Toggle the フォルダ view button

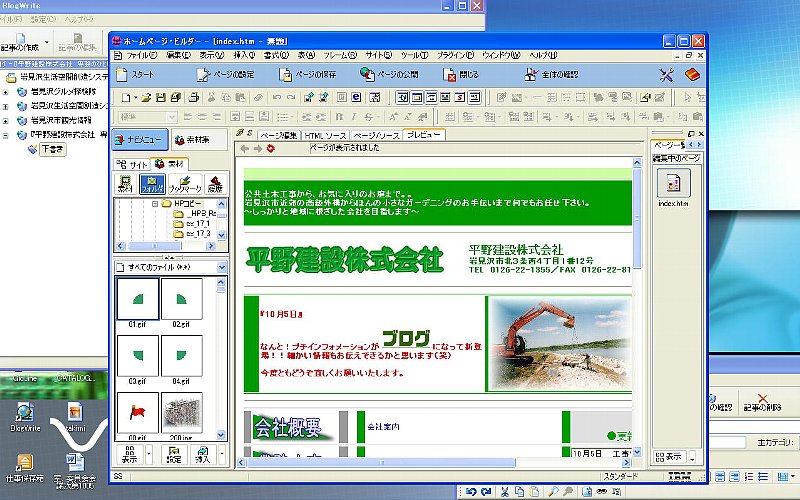[152, 184]
